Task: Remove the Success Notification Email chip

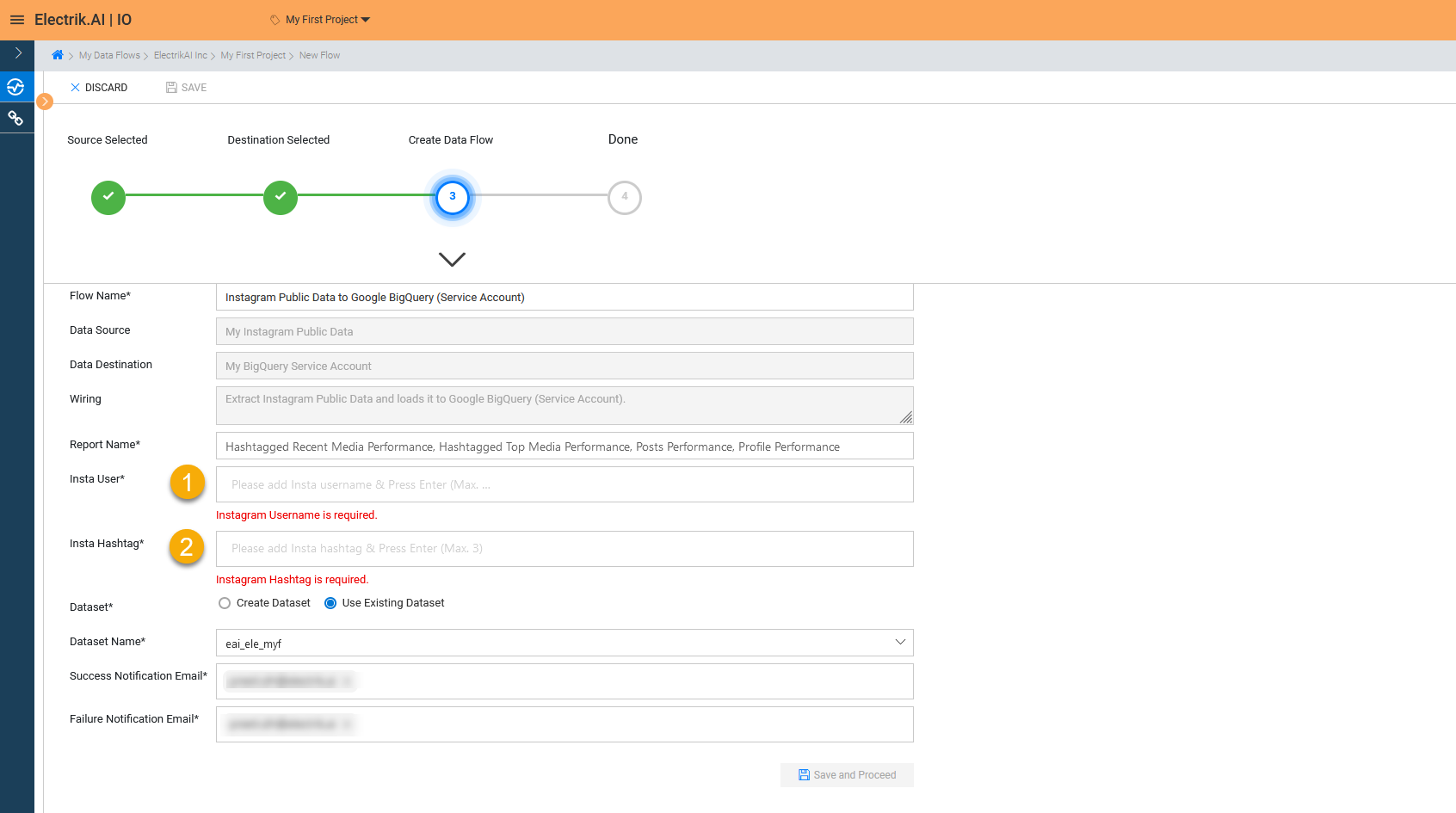Action: pyautogui.click(x=348, y=681)
